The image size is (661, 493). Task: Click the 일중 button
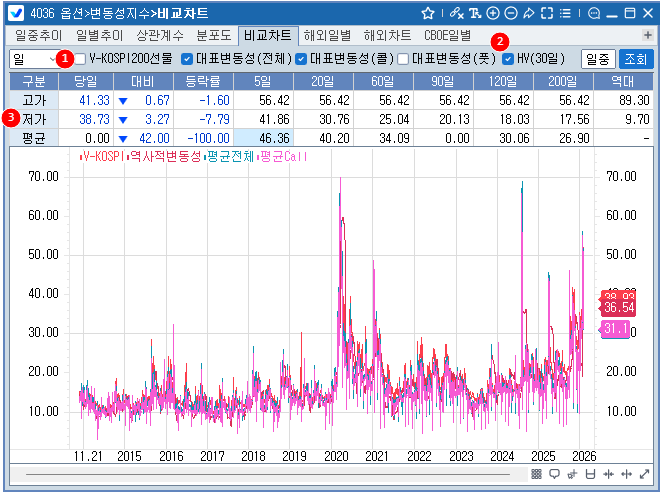597,59
